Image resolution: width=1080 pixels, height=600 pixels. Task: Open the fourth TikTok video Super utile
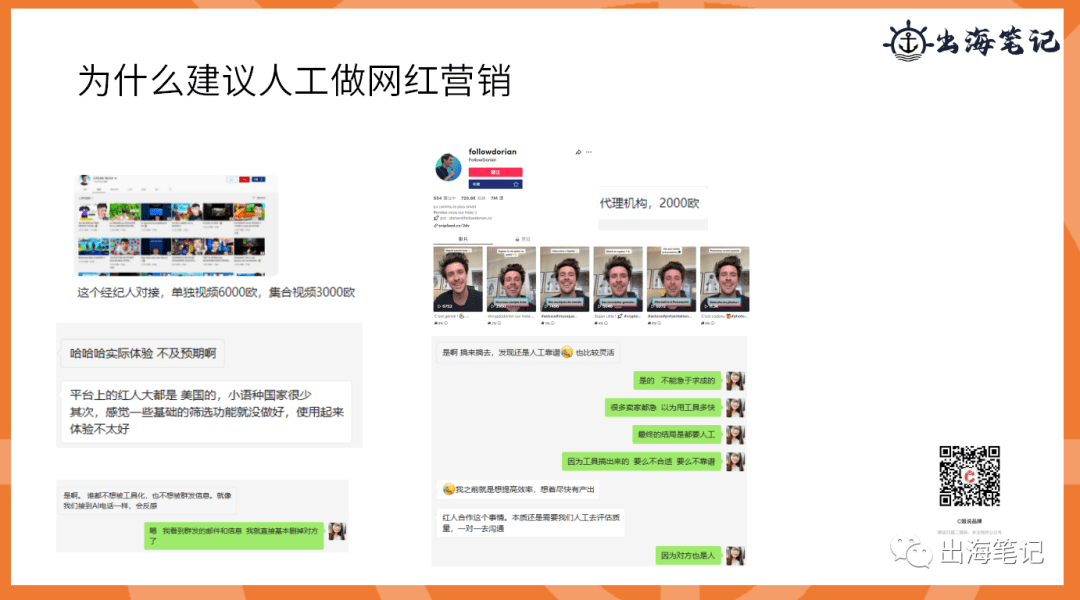[618, 280]
